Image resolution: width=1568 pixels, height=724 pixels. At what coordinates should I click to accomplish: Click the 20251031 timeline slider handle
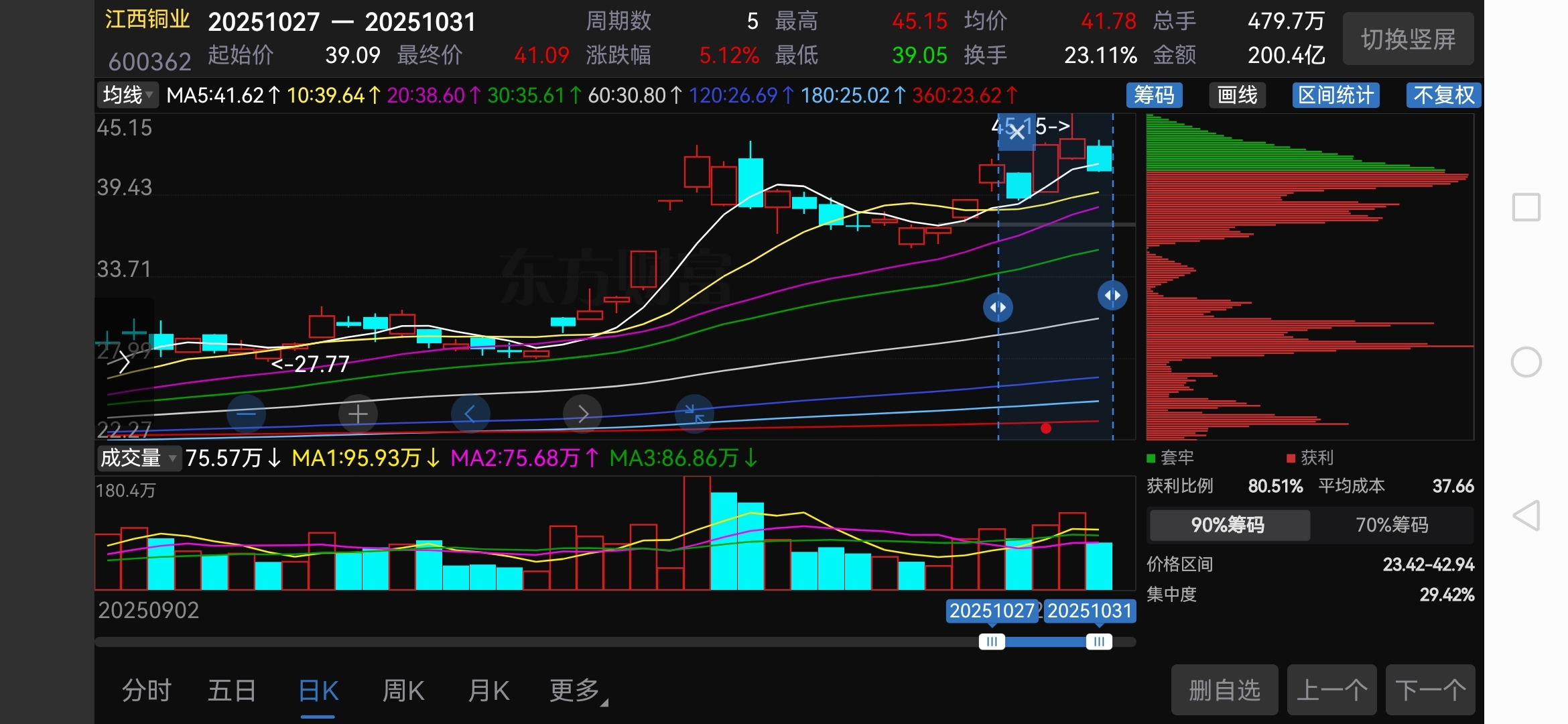click(1098, 642)
